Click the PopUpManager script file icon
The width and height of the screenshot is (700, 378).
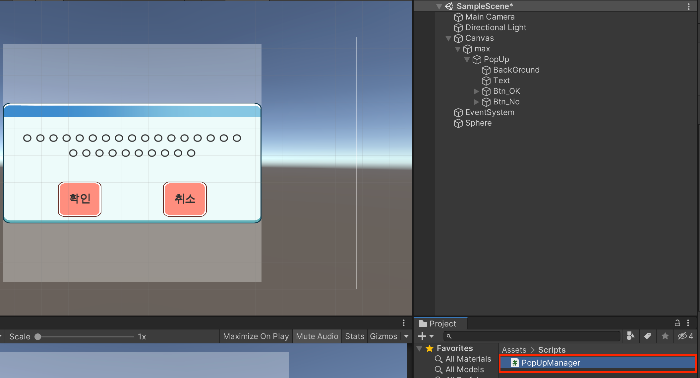pyautogui.click(x=515, y=363)
